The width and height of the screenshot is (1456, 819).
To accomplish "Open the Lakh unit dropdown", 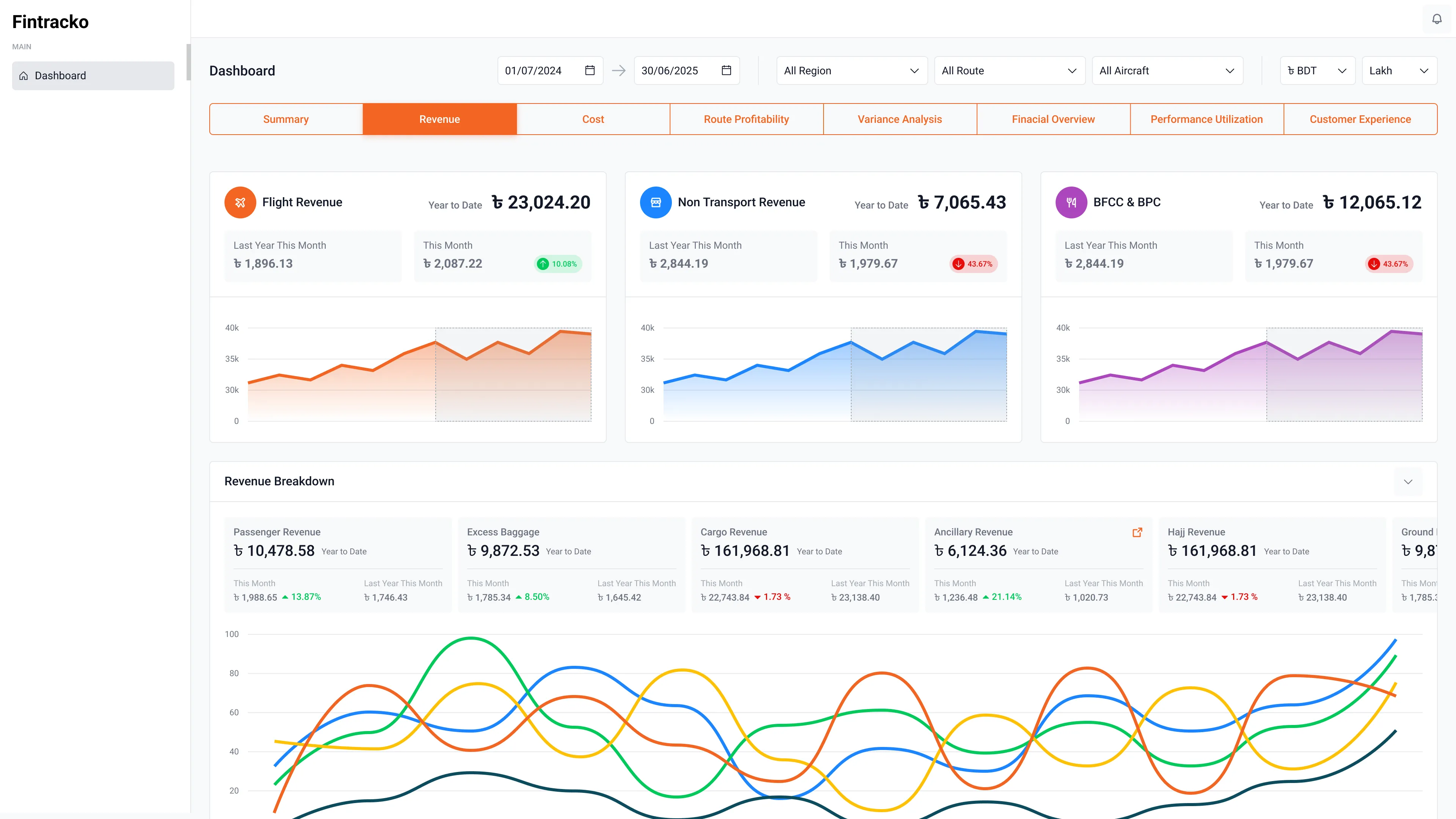I will coord(1399,71).
